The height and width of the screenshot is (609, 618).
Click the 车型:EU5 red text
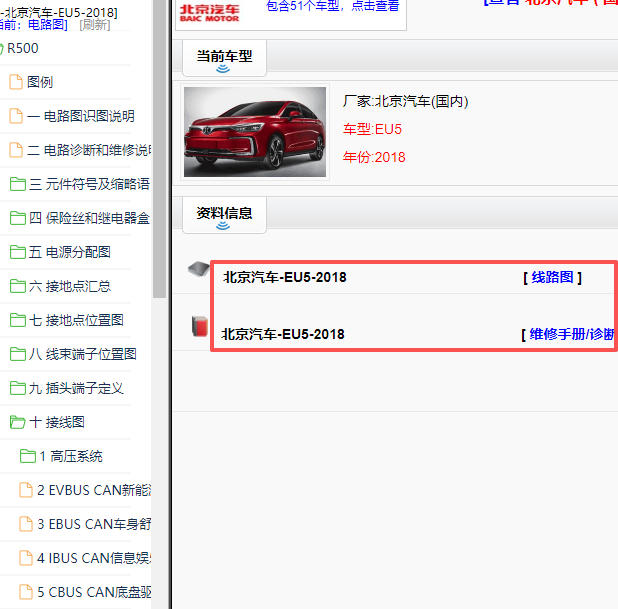coord(372,129)
